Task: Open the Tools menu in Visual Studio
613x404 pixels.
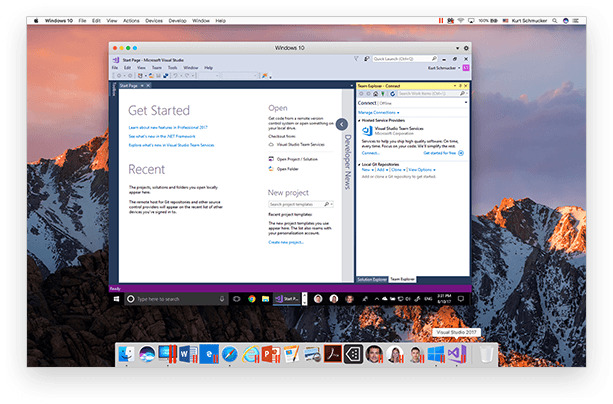Action: coord(172,68)
